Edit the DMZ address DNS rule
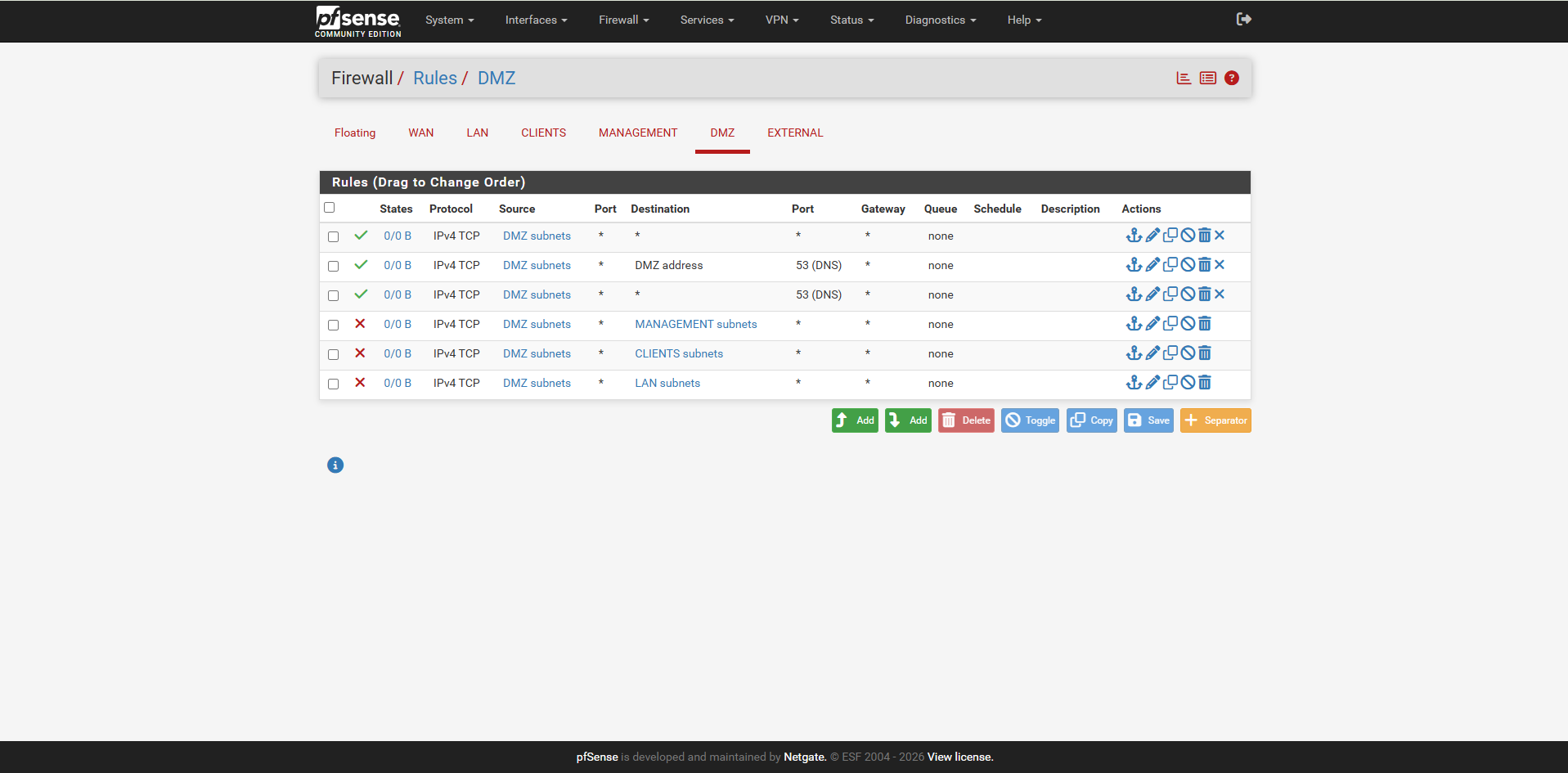The image size is (1568, 773). tap(1152, 265)
